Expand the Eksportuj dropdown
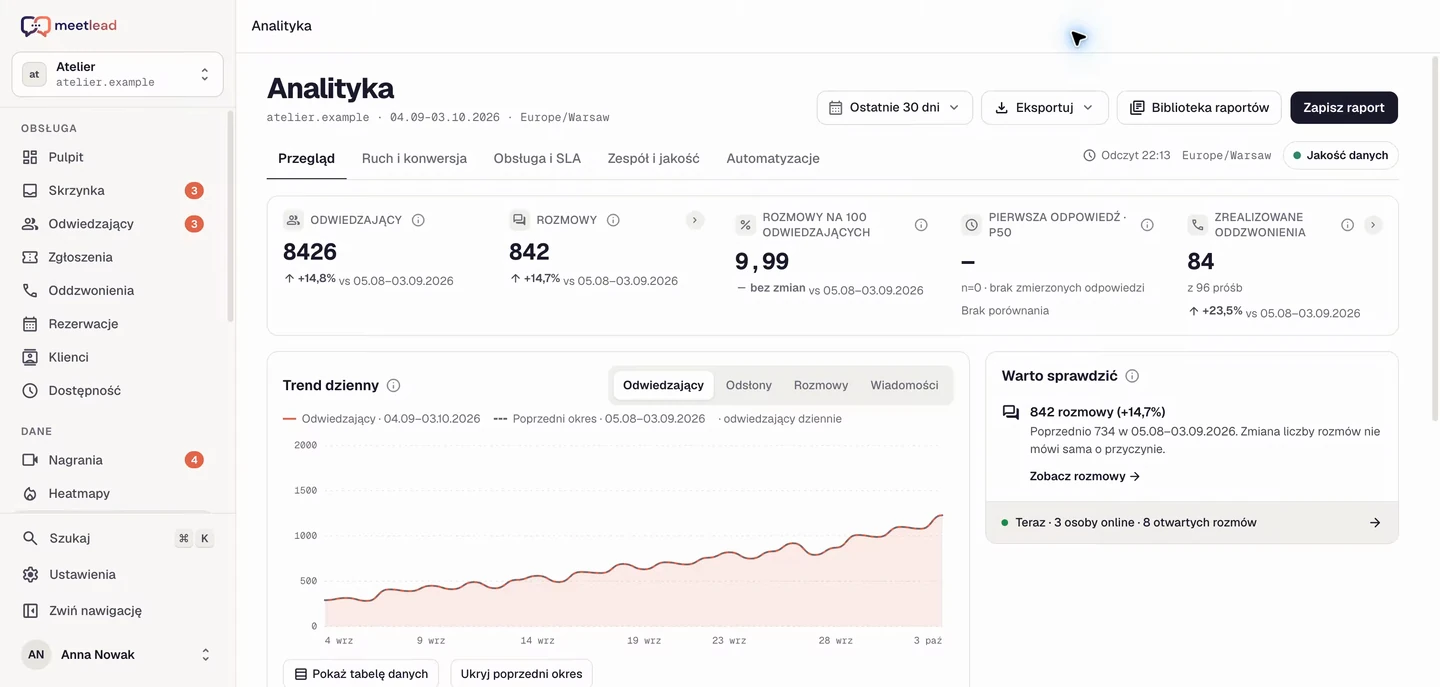Screen dimensions: 1440x687 tap(1045, 108)
